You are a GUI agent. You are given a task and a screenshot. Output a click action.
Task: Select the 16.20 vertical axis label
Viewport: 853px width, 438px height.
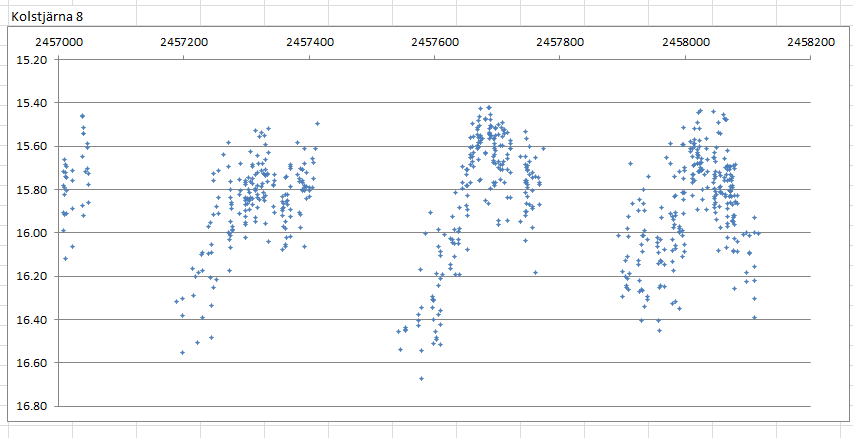(33, 276)
